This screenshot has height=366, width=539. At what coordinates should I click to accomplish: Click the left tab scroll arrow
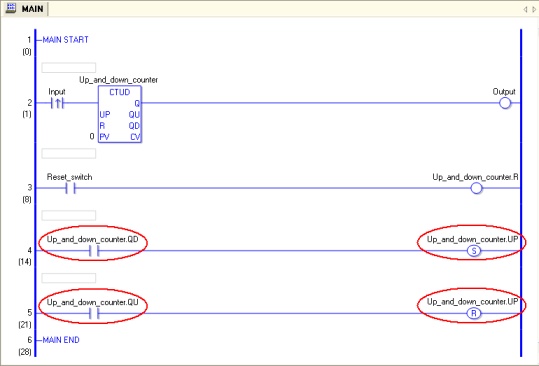(x=525, y=9)
